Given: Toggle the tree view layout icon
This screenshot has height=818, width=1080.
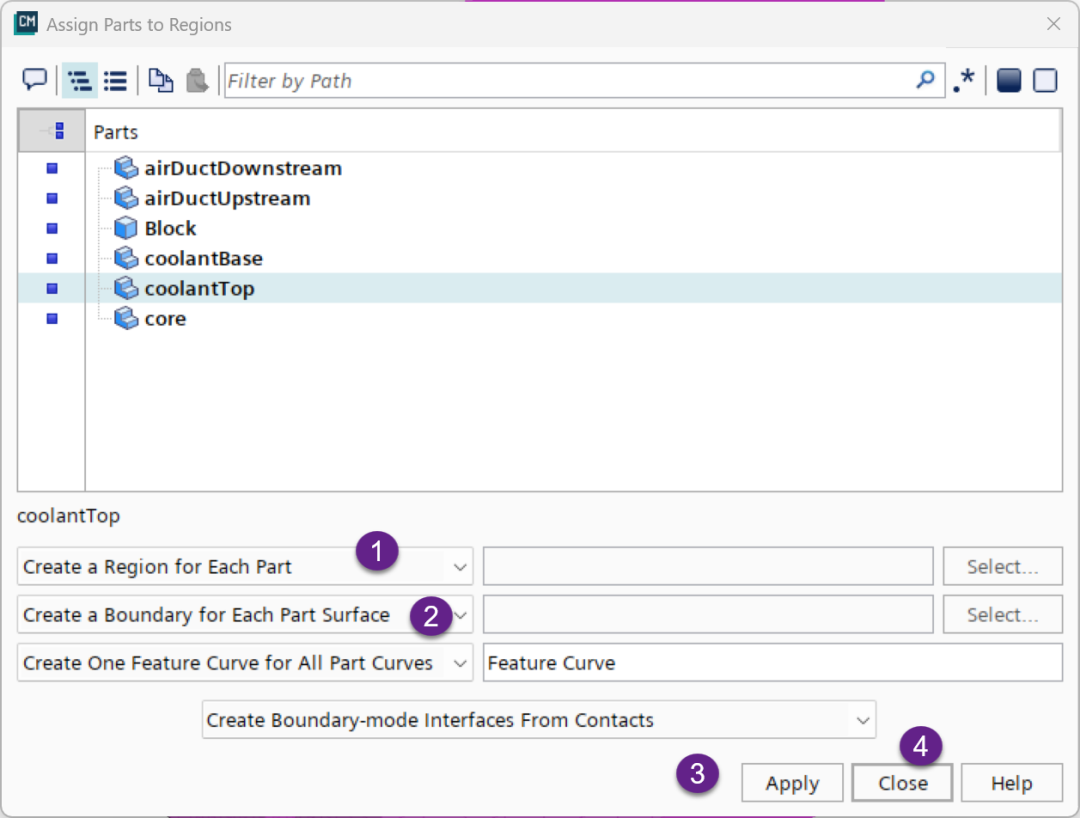Looking at the screenshot, I should click(80, 81).
